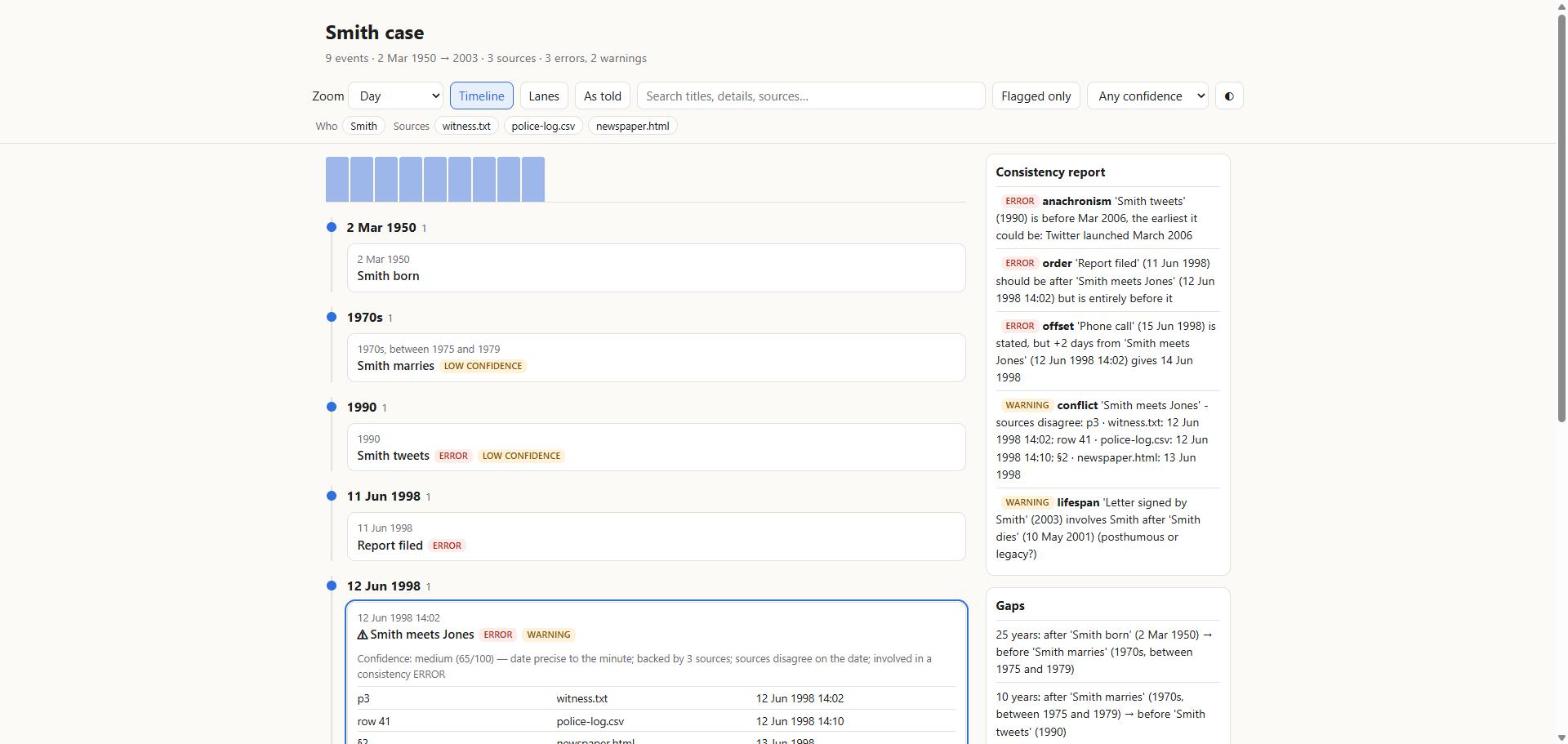The image size is (1568, 744).
Task: Click the search titles, details, sources field
Action: [811, 96]
